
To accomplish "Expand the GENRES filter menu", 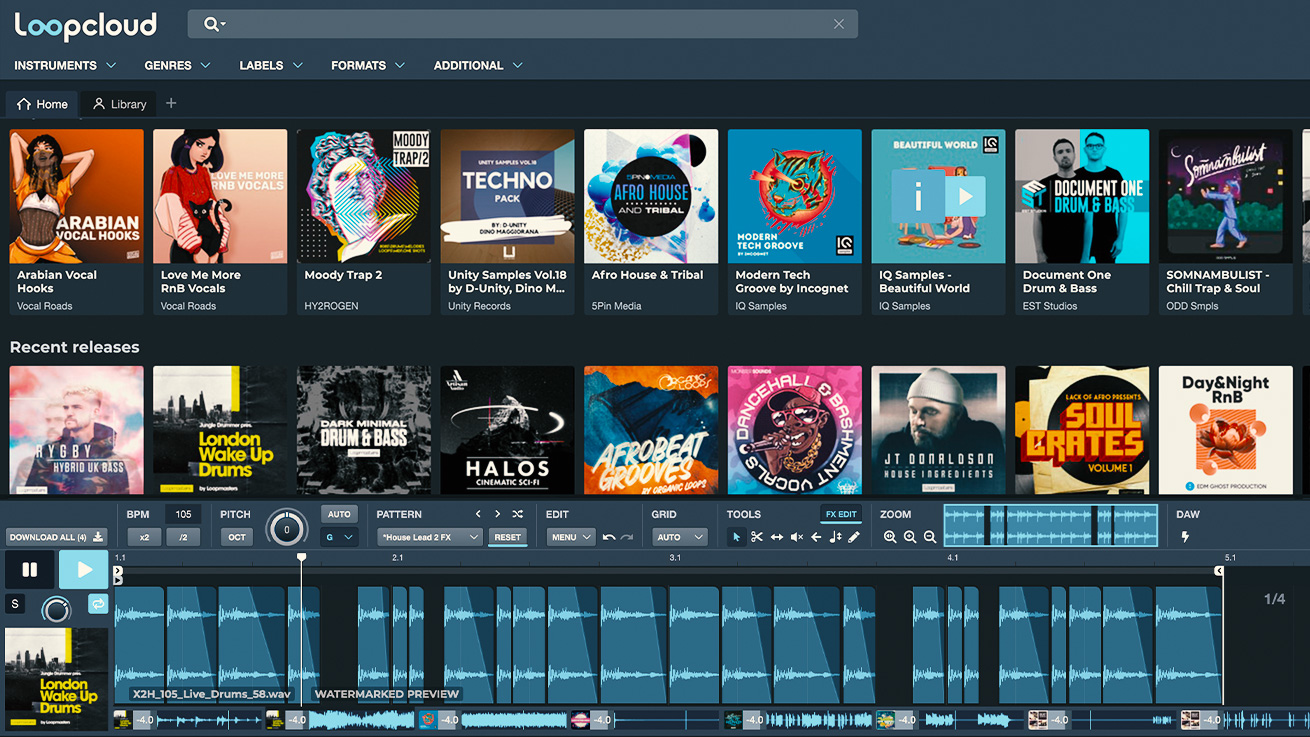I will (x=177, y=65).
